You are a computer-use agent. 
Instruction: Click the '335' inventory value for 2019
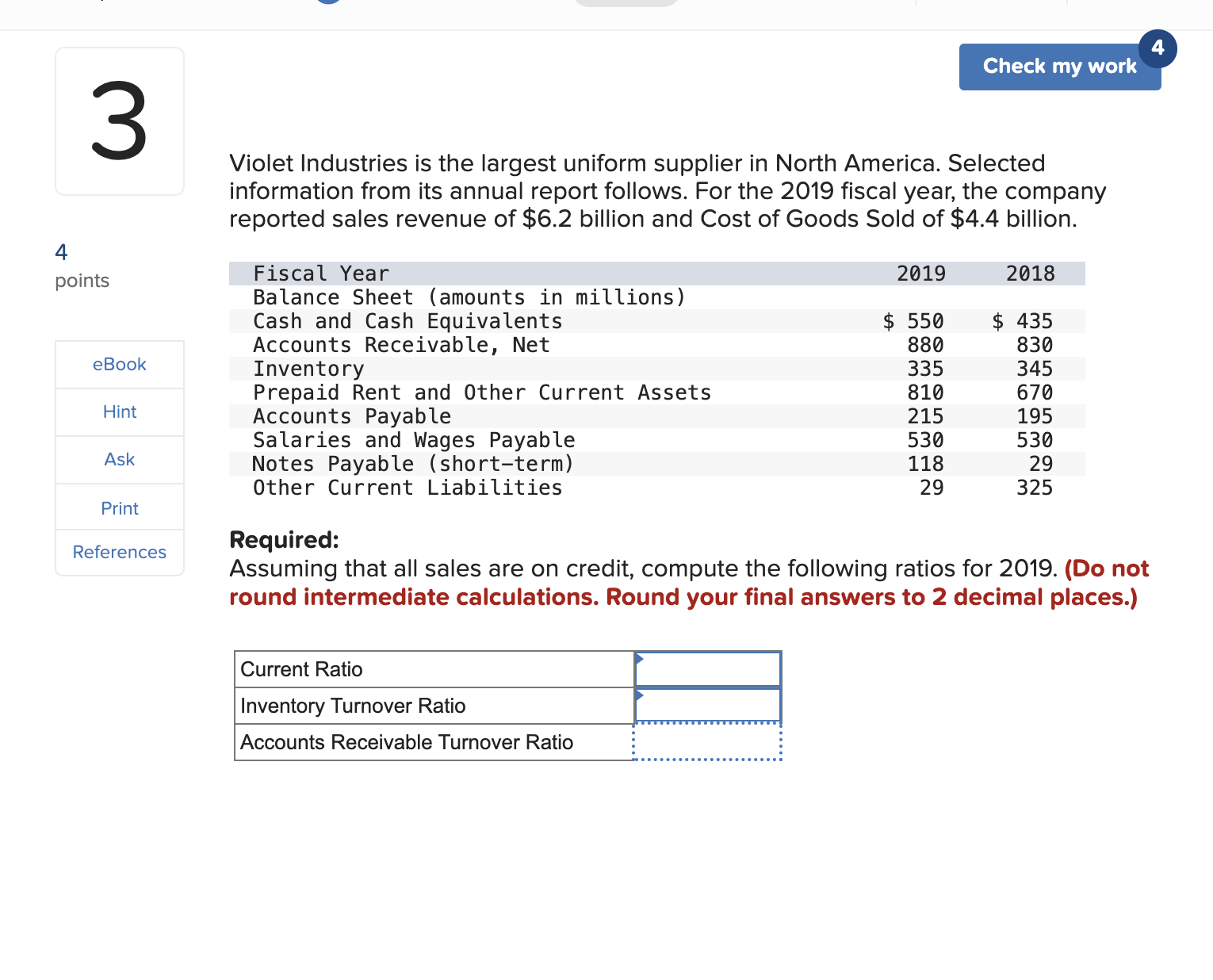[926, 369]
